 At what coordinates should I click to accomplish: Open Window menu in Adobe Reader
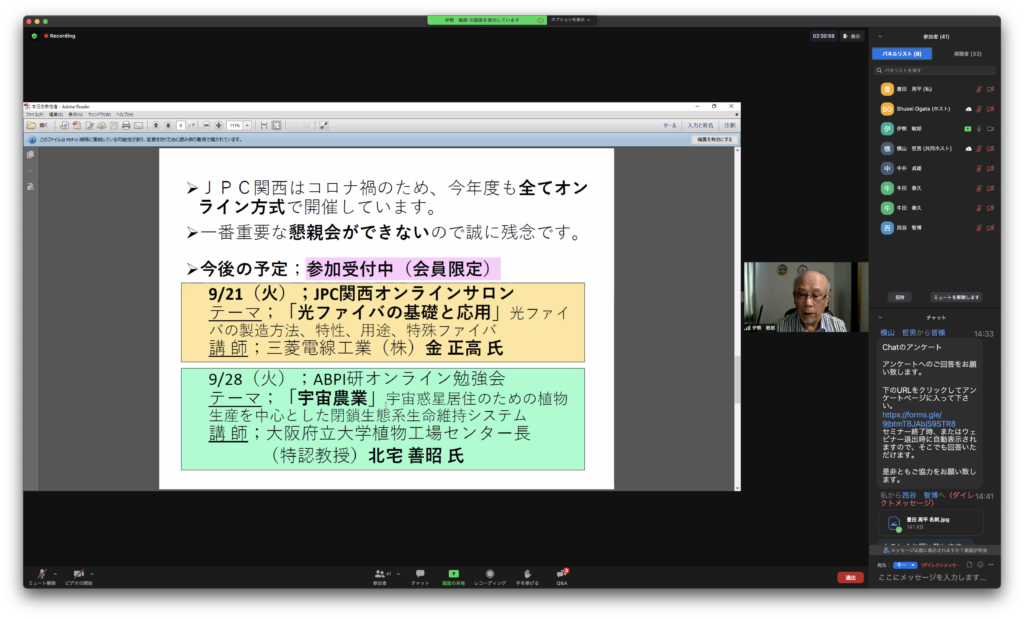[x=99, y=114]
